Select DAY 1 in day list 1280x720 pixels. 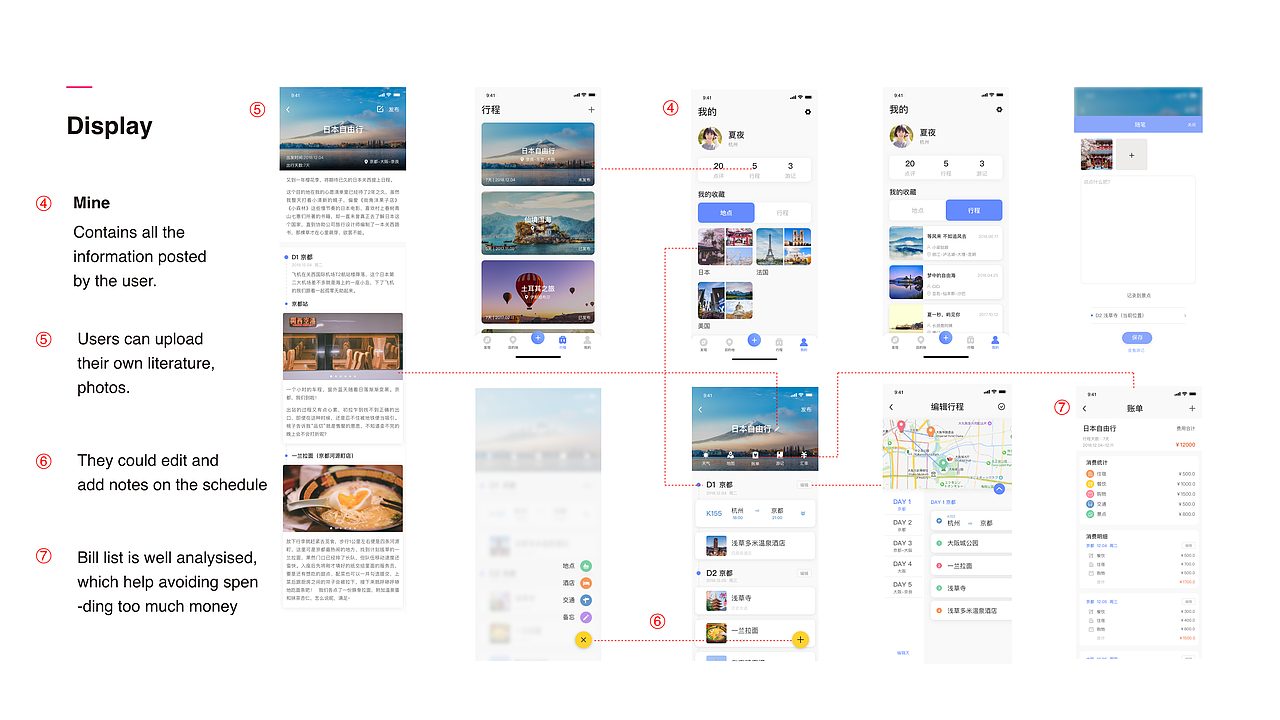pyautogui.click(x=902, y=504)
